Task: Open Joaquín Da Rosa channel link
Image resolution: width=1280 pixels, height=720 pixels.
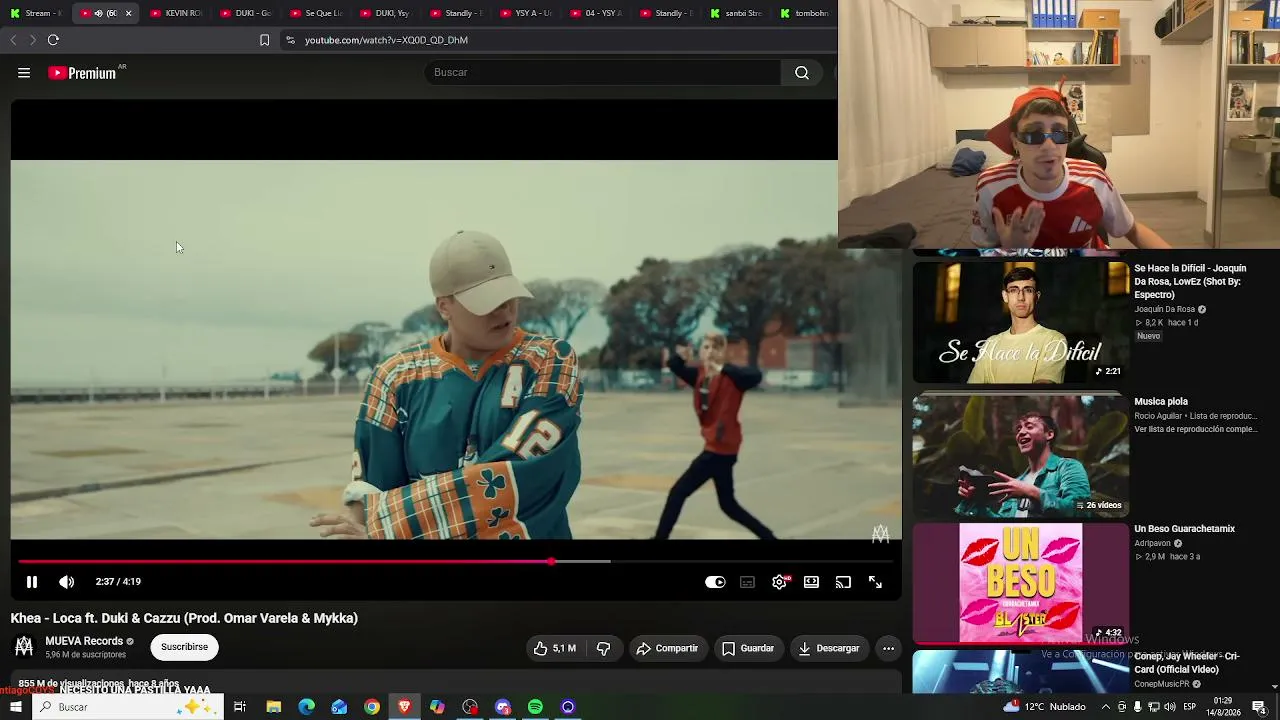Action: click(1165, 310)
